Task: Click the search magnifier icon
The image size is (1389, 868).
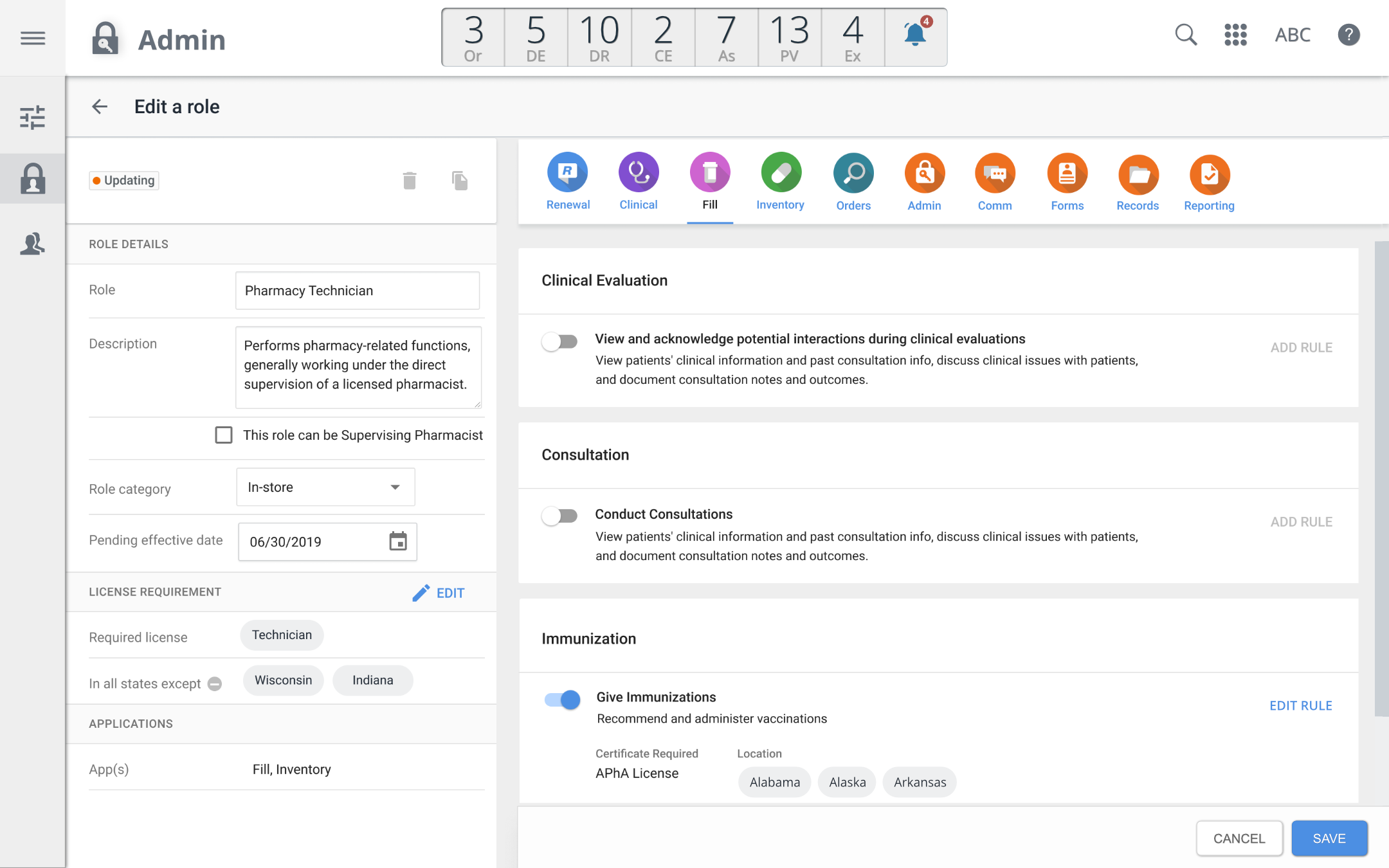Action: tap(1185, 35)
